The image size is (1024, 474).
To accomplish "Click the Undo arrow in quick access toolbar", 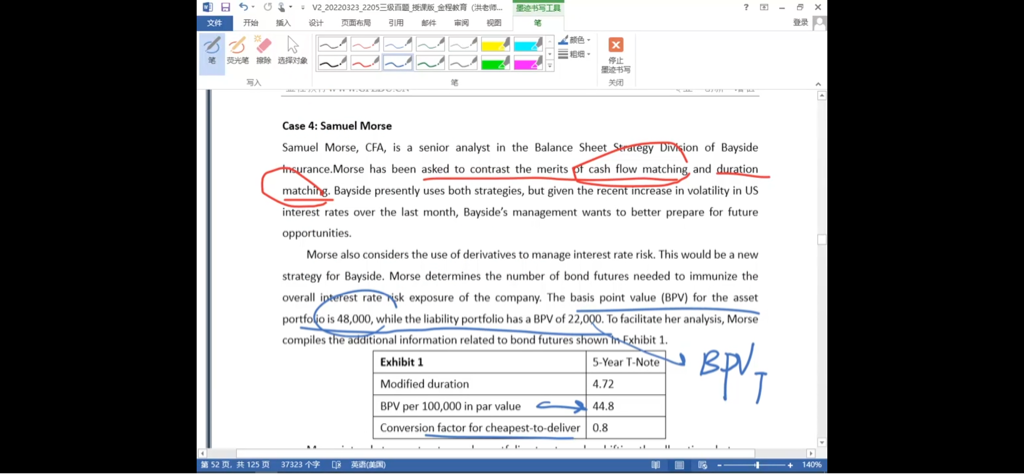I will pos(243,7).
